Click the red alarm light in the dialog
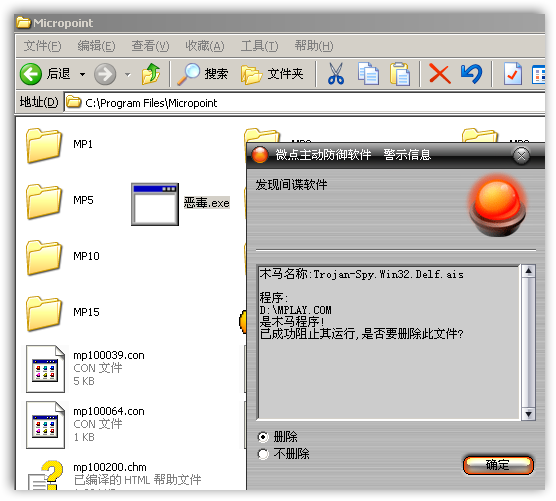The image size is (556, 501). [x=497, y=206]
